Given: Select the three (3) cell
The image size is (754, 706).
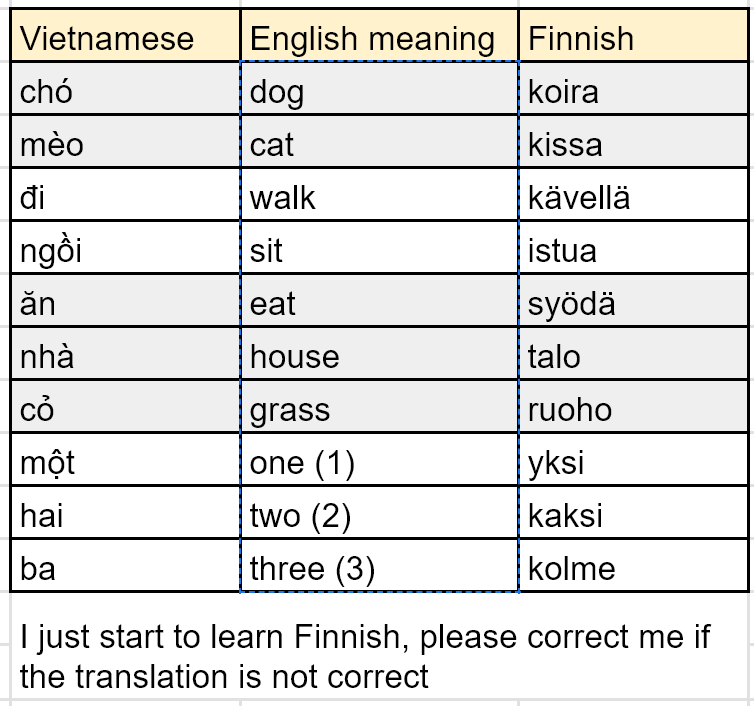Looking at the screenshot, I should (x=379, y=566).
